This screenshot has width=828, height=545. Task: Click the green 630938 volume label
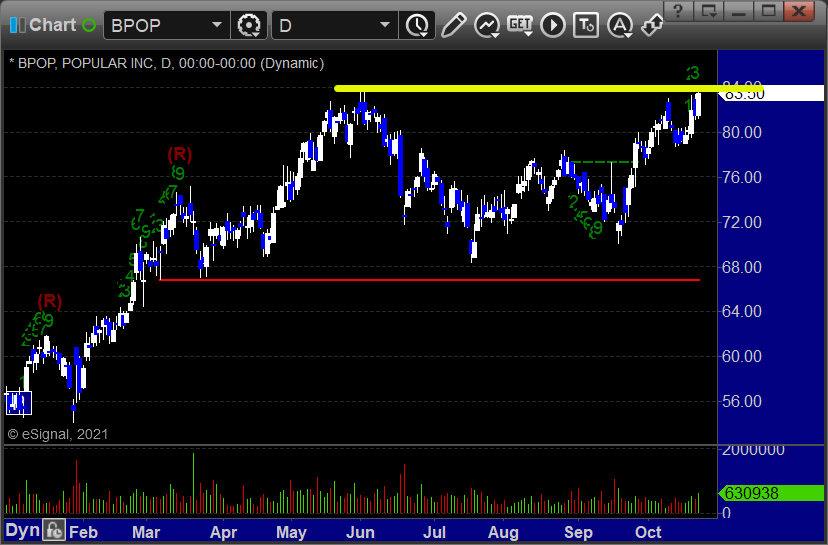point(771,493)
